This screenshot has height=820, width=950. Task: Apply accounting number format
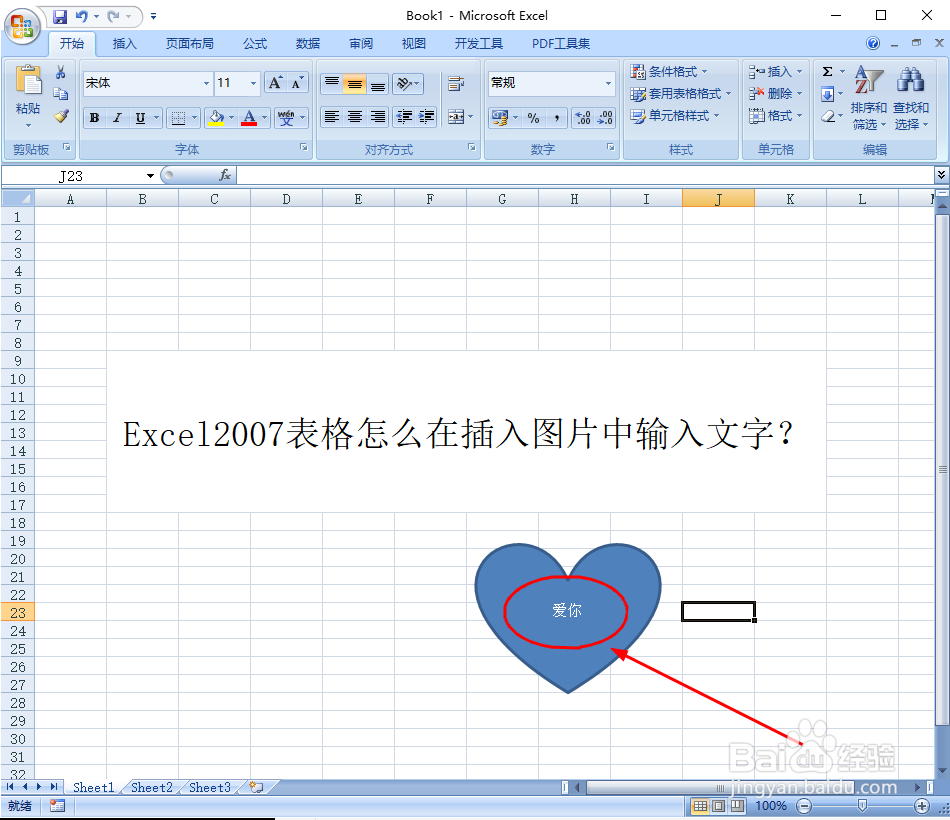tap(500, 118)
